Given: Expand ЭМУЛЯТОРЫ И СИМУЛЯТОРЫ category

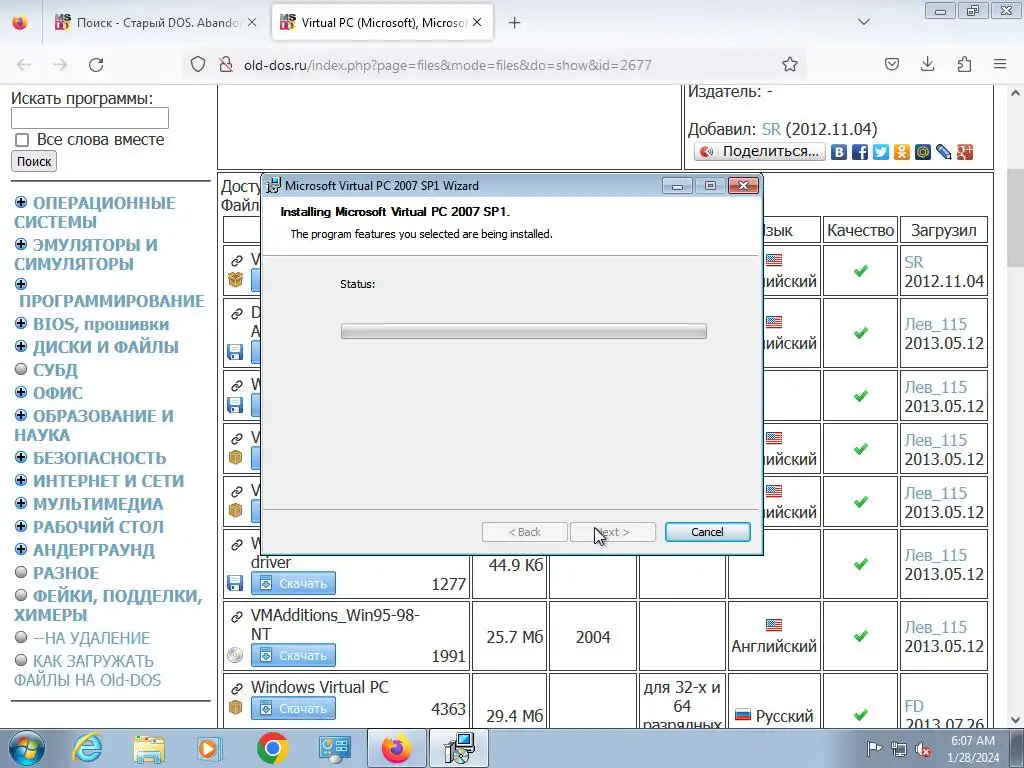Looking at the screenshot, I should [21, 244].
